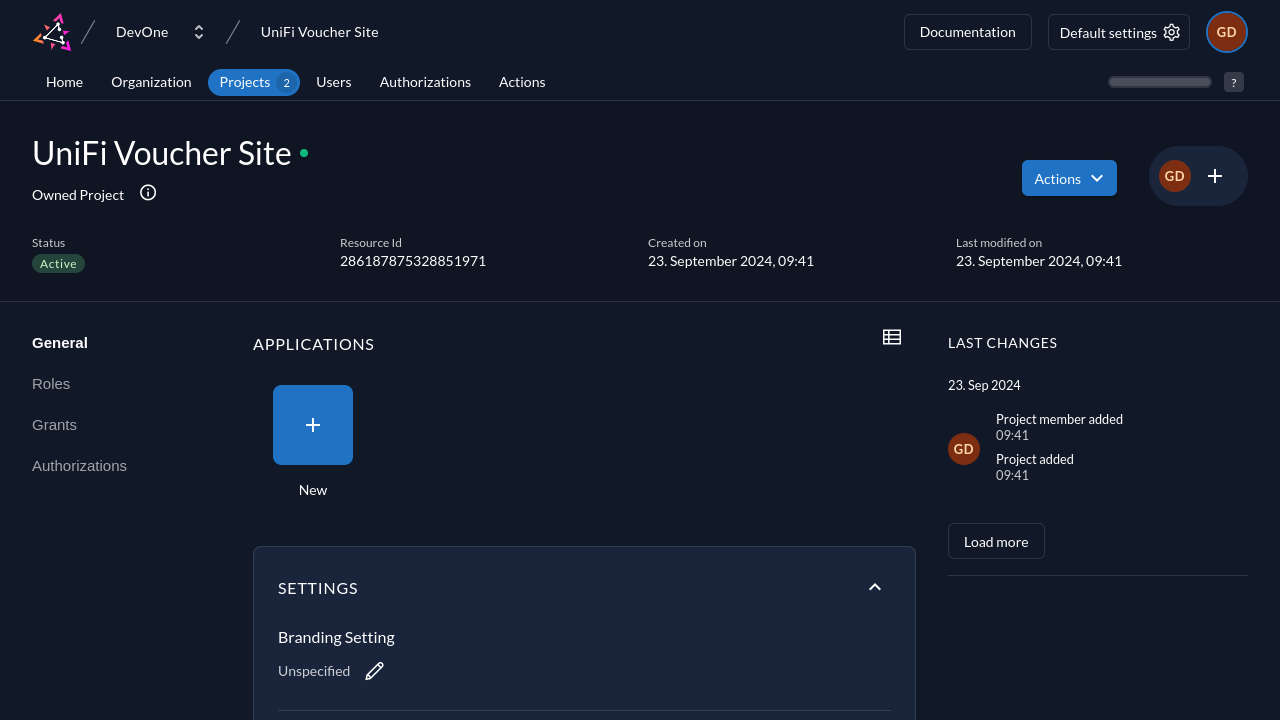Viewport: 1280px width, 720px height.
Task: Collapse the Settings section
Action: click(x=874, y=587)
